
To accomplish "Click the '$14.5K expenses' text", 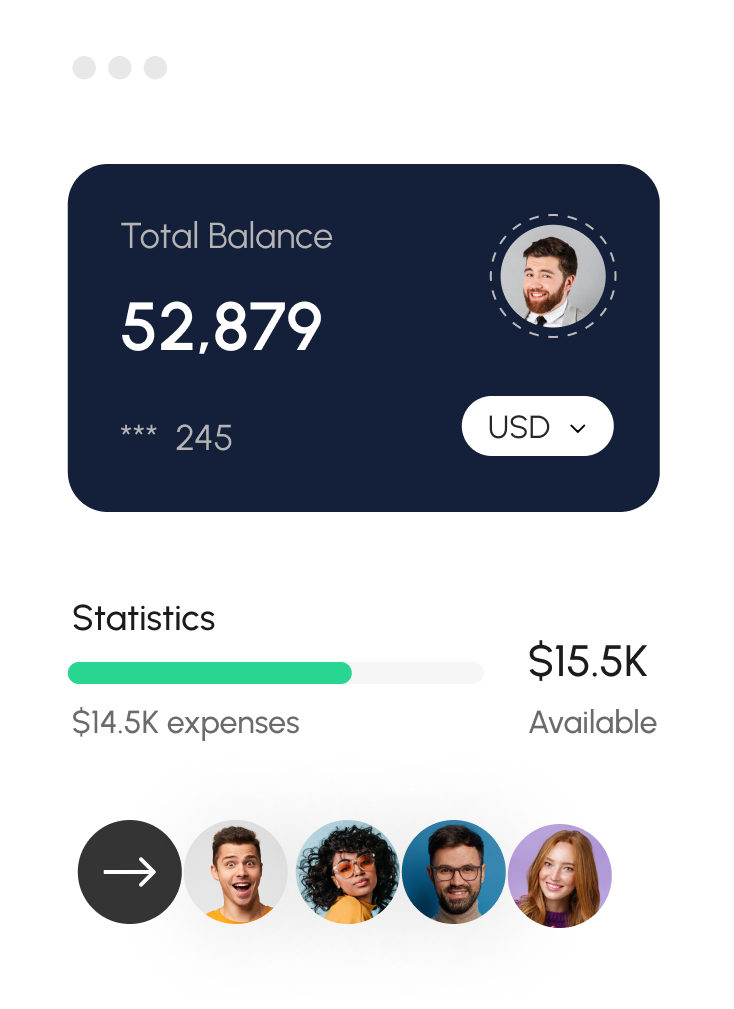I will pyautogui.click(x=185, y=723).
